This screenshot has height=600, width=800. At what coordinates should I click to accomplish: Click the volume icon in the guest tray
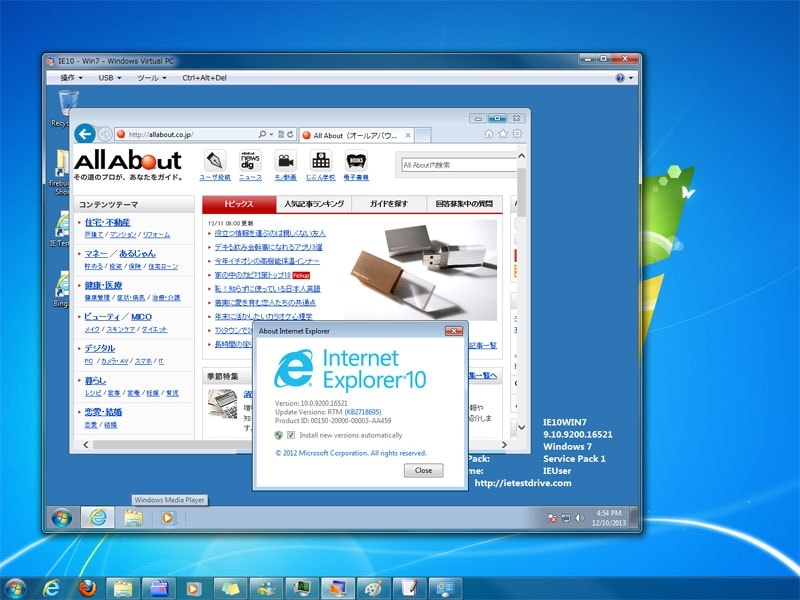580,518
